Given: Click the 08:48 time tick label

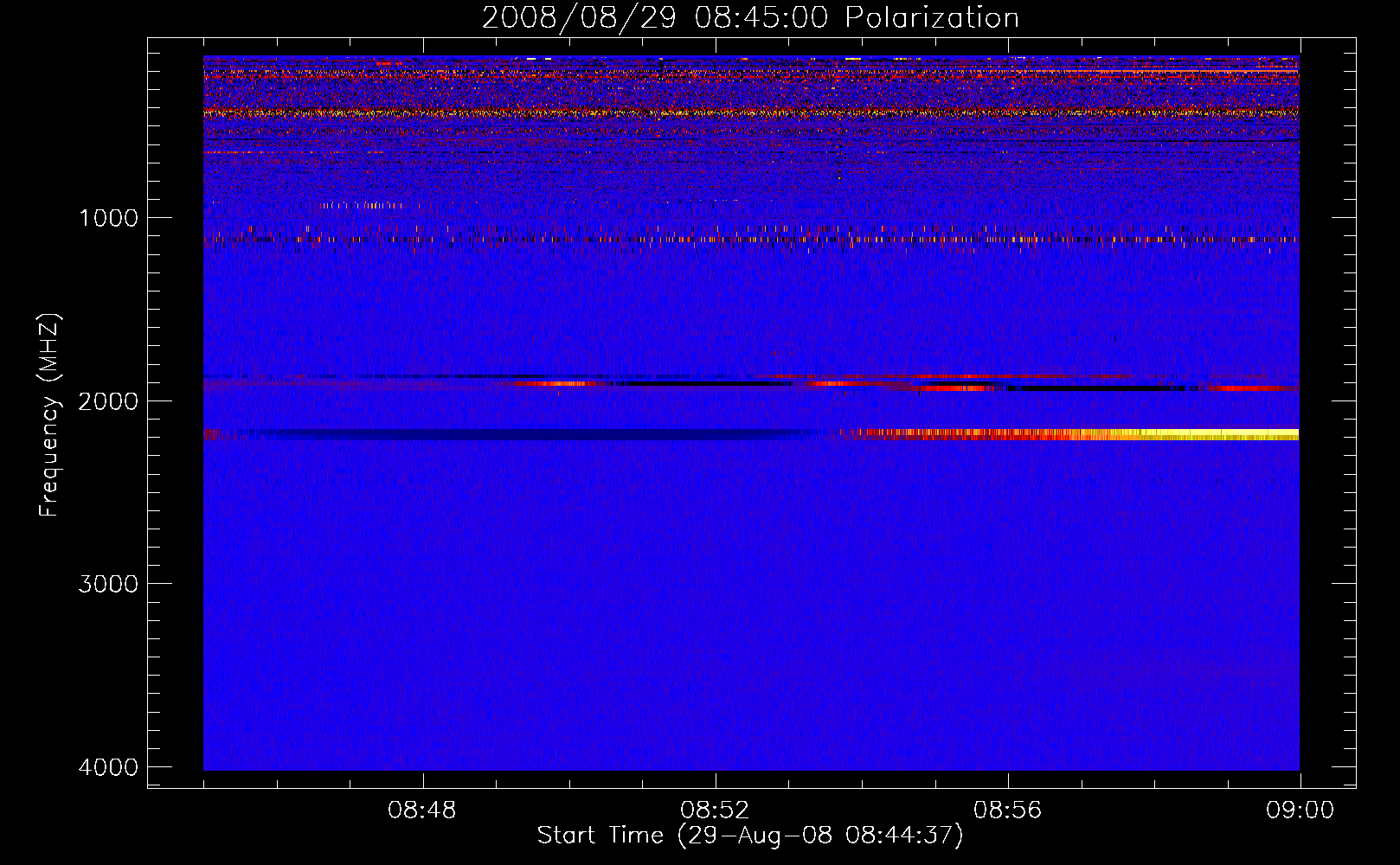Looking at the screenshot, I should 422,811.
